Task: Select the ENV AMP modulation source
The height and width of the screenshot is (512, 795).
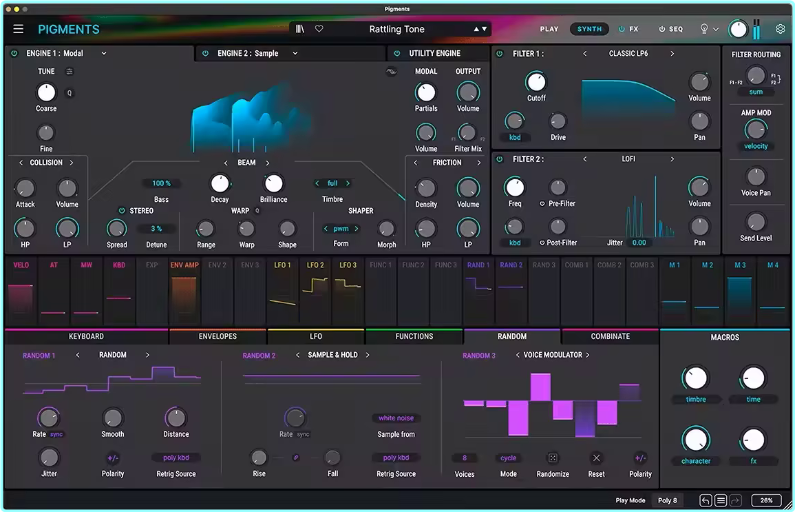Action: (184, 290)
